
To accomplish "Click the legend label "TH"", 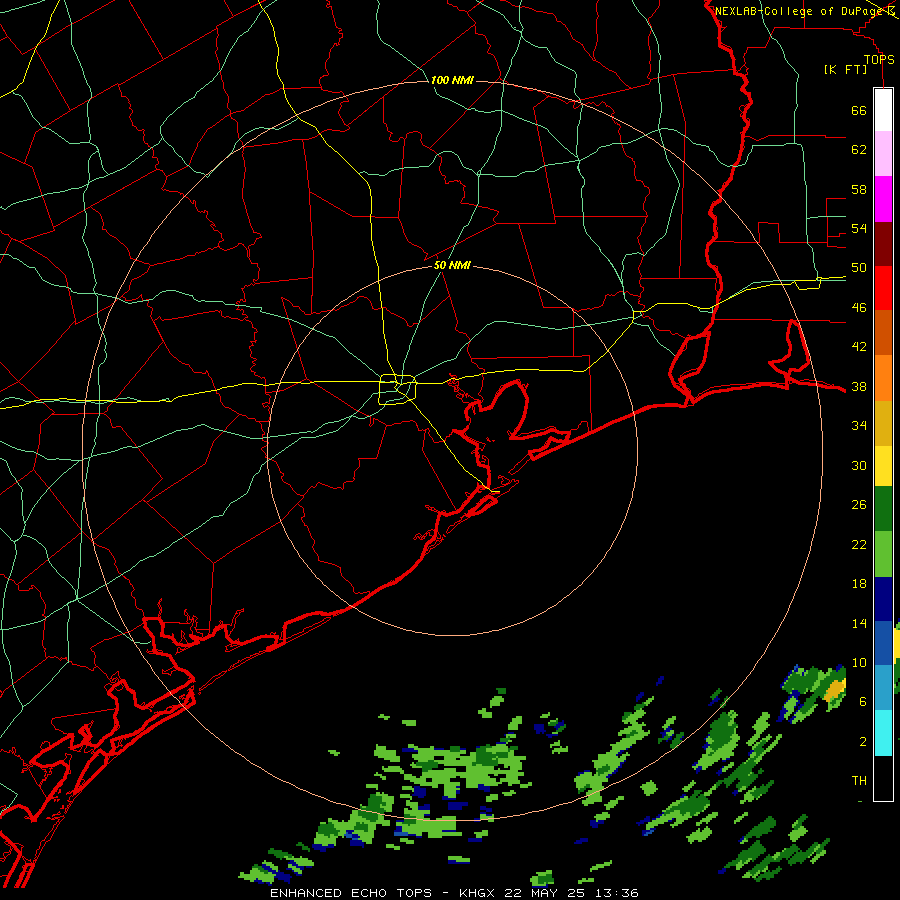I will coord(859,781).
